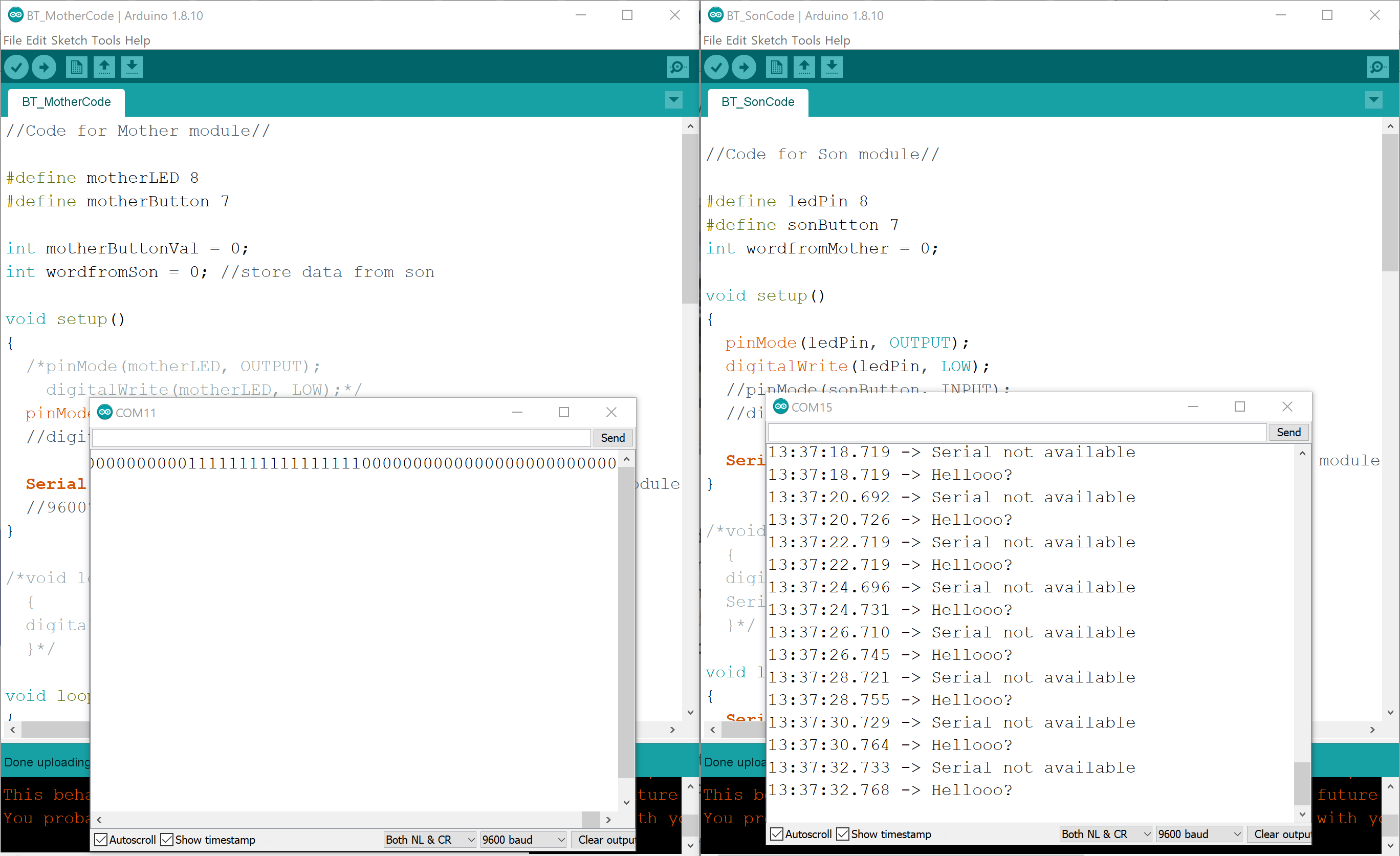This screenshot has width=1400, height=856.
Task: Open Serial Monitor icon in BT_SonCode window
Action: 1377,67
